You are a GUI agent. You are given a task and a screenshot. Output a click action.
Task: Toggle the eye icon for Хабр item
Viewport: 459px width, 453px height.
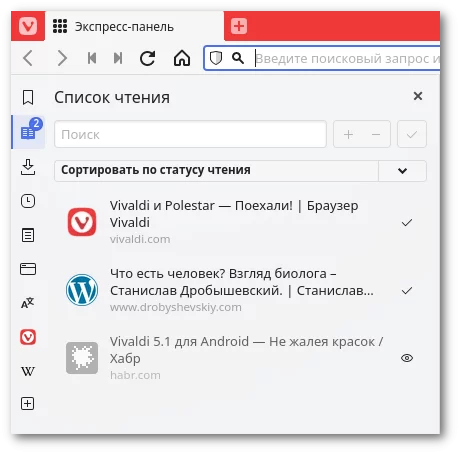tap(407, 358)
